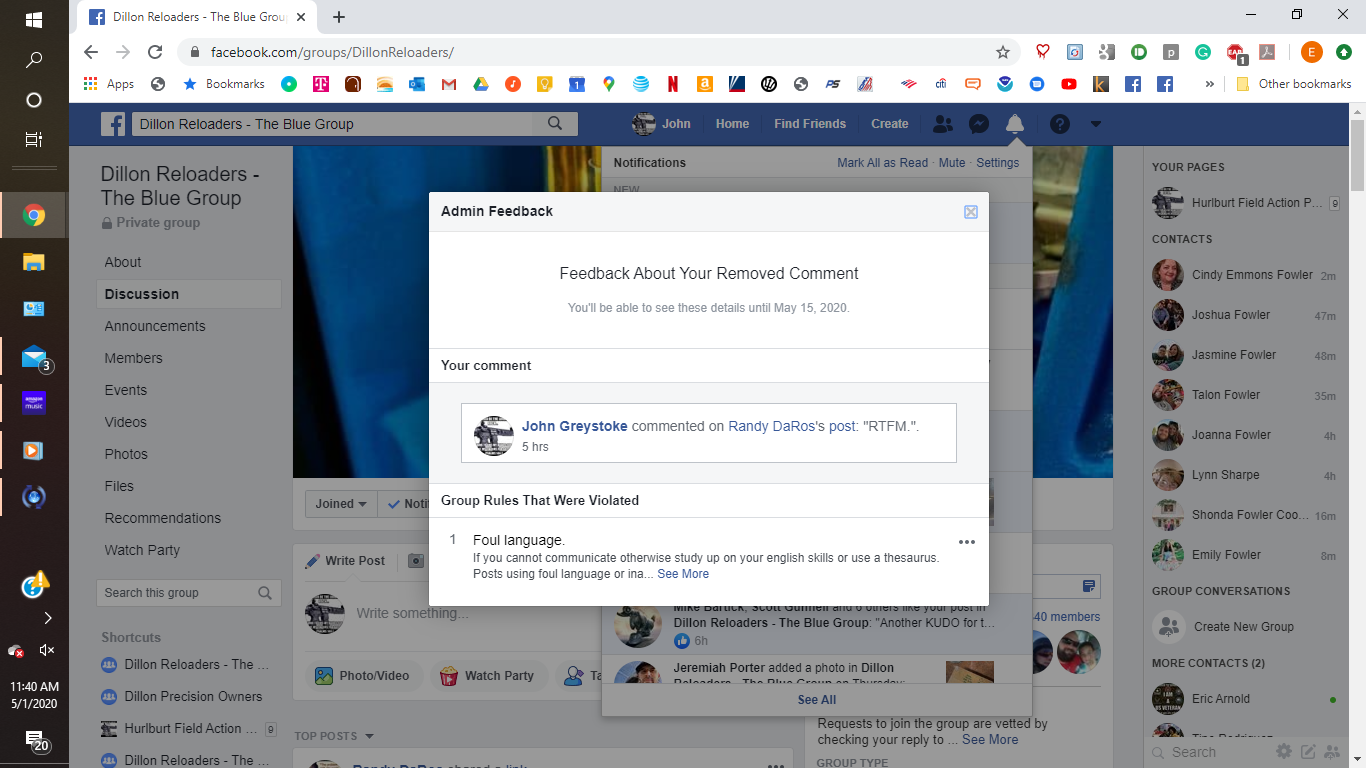Image resolution: width=1366 pixels, height=768 pixels.
Task: Open group Videos section
Action: [x=126, y=422]
